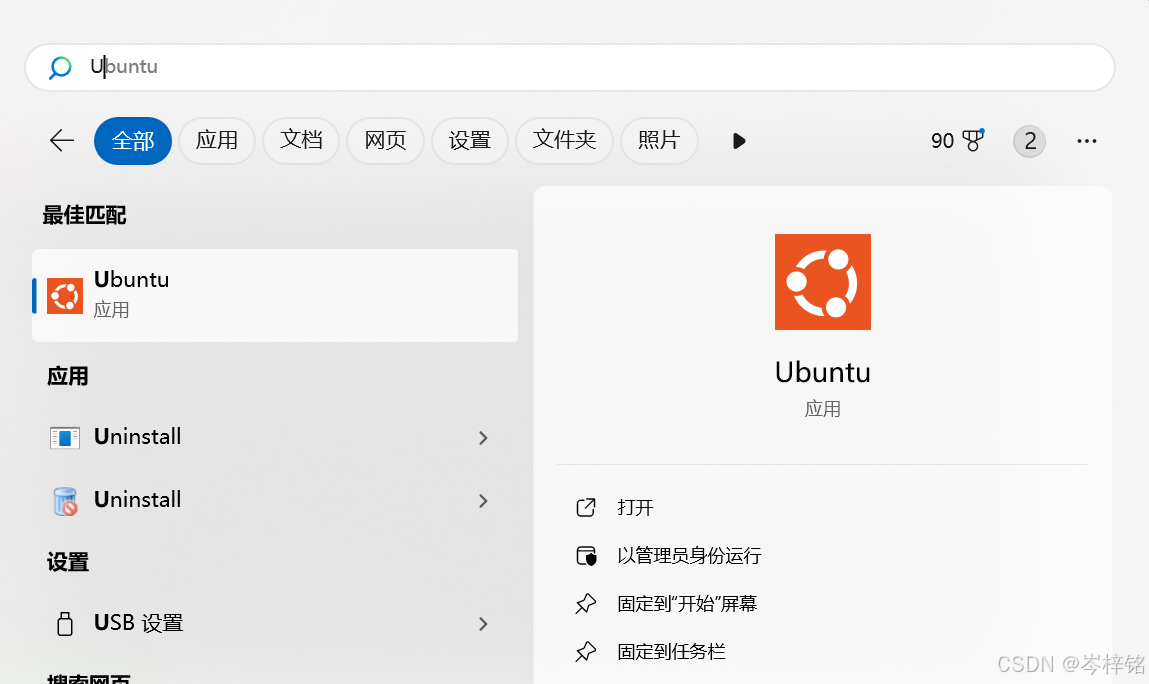Click 固定到"开始"屏幕
Viewport: 1149px width, 684px height.
click(x=687, y=603)
